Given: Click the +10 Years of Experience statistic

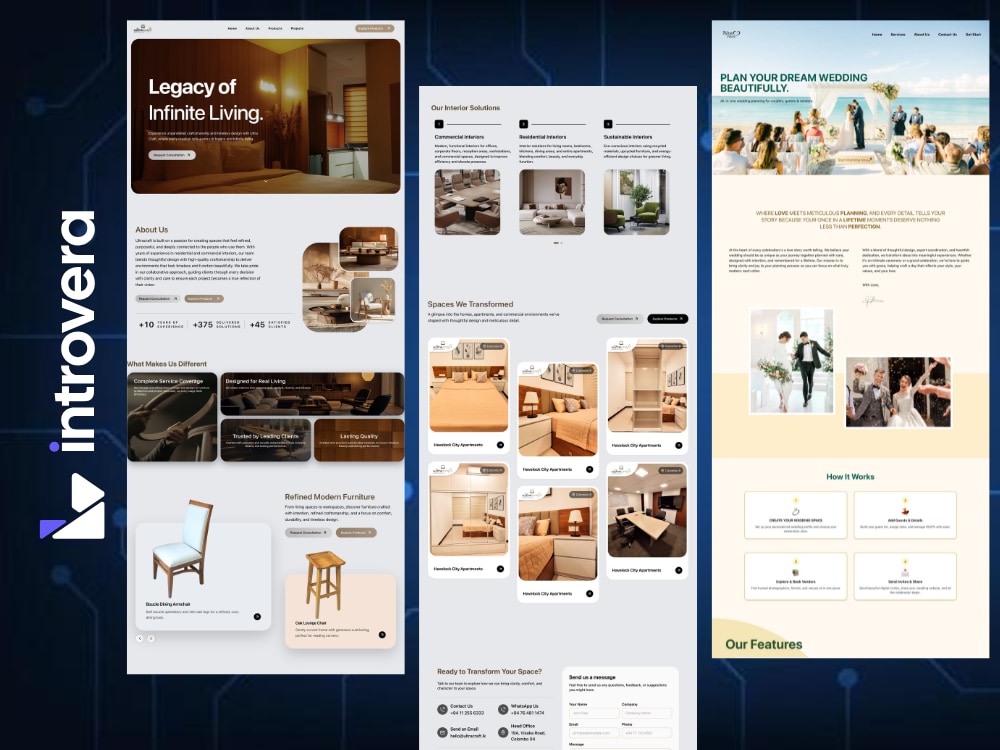Looking at the screenshot, I should pos(161,325).
